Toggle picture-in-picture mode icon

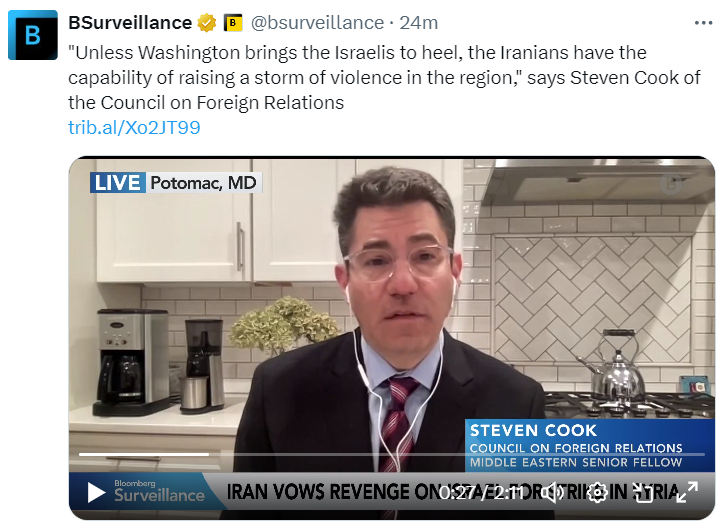tap(643, 493)
